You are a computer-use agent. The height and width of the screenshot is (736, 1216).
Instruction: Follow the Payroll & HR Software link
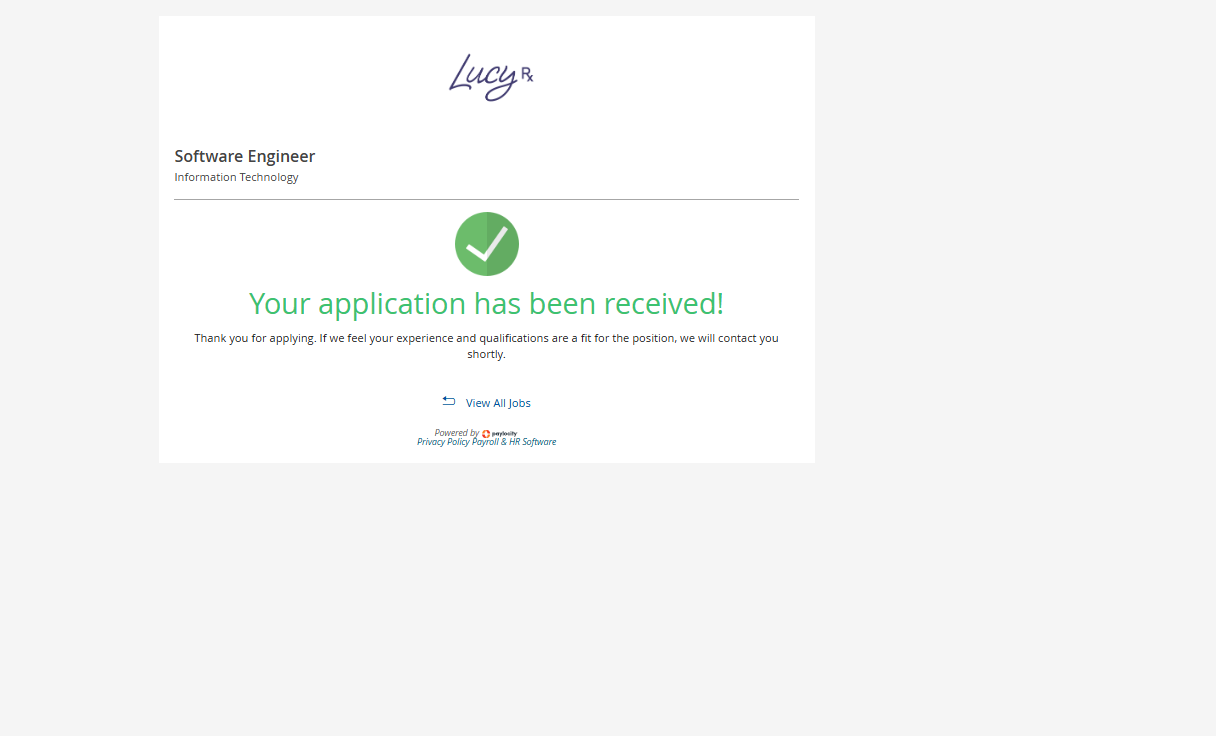(514, 442)
